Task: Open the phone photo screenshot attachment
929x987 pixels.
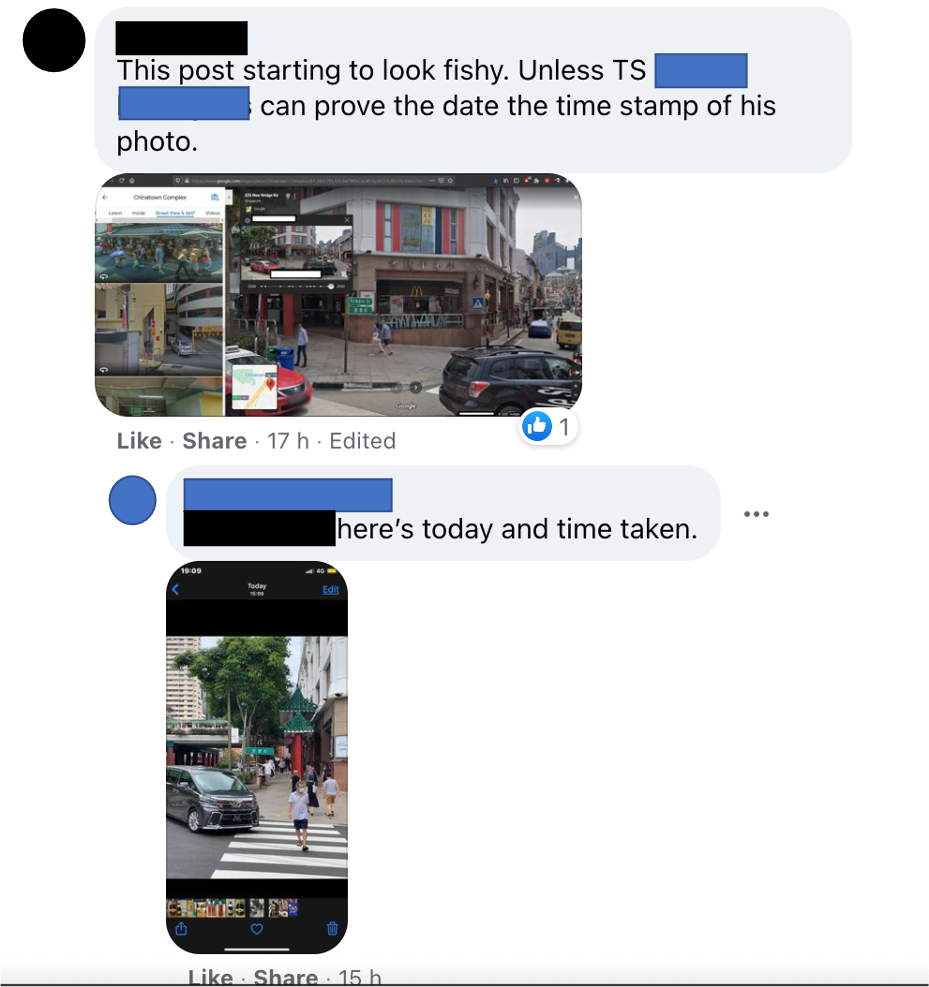Action: (x=257, y=757)
